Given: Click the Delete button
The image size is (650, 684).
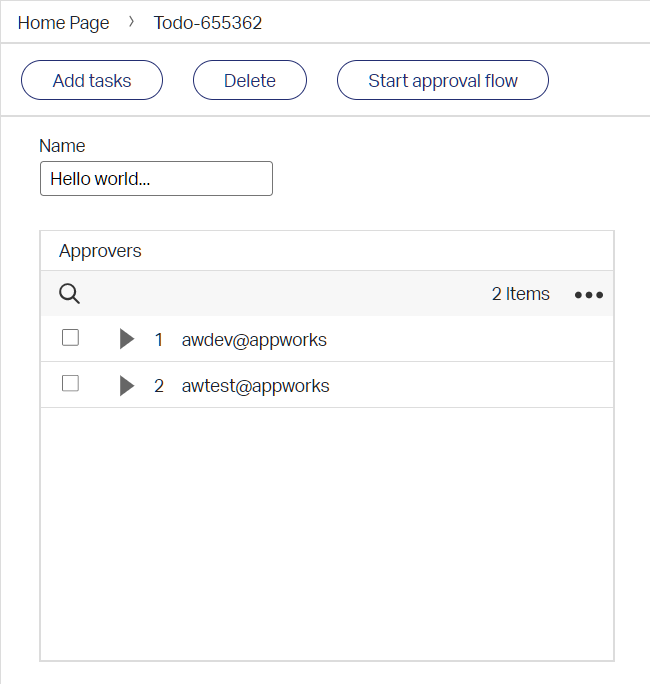Looking at the screenshot, I should (249, 81).
